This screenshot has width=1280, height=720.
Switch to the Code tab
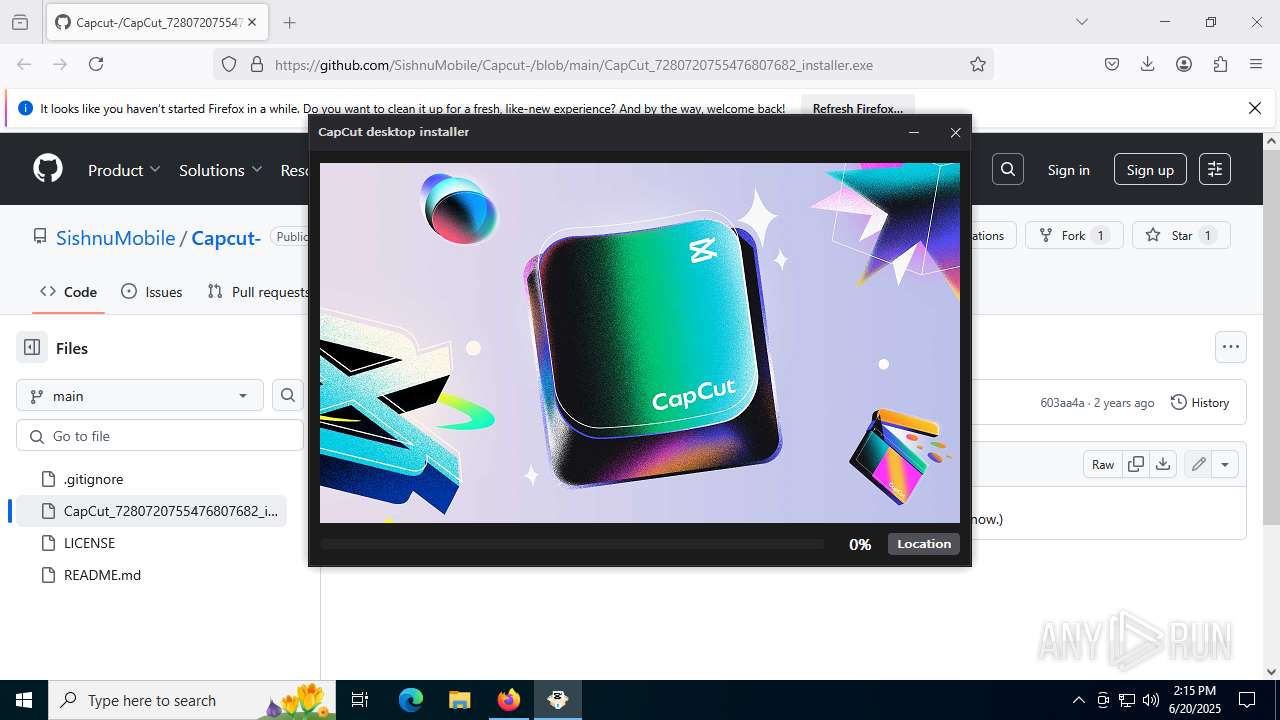pyautogui.click(x=69, y=292)
